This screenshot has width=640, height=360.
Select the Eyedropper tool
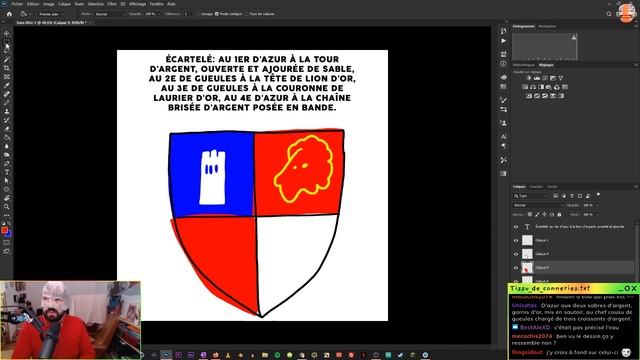(x=7, y=85)
